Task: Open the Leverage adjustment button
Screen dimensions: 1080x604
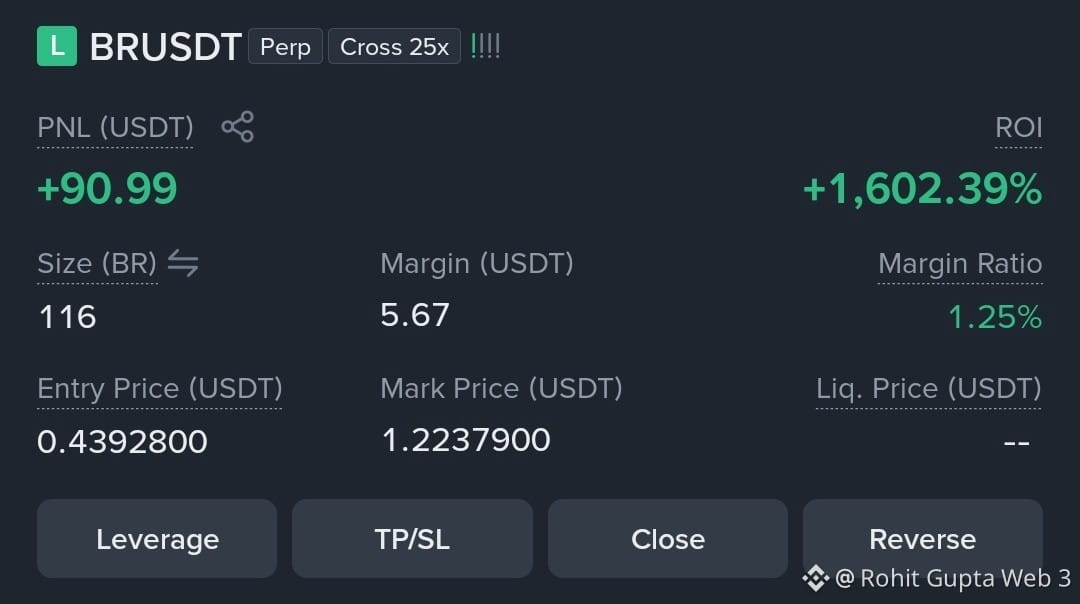Action: pos(157,539)
